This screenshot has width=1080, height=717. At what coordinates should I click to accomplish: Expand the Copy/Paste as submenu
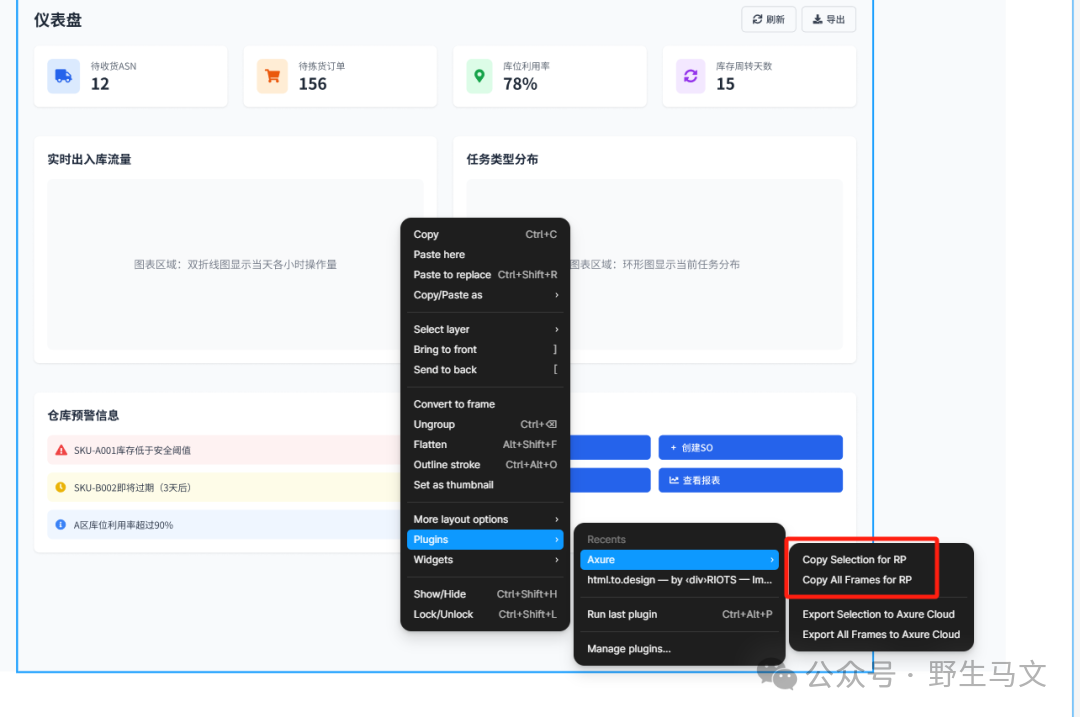point(485,295)
